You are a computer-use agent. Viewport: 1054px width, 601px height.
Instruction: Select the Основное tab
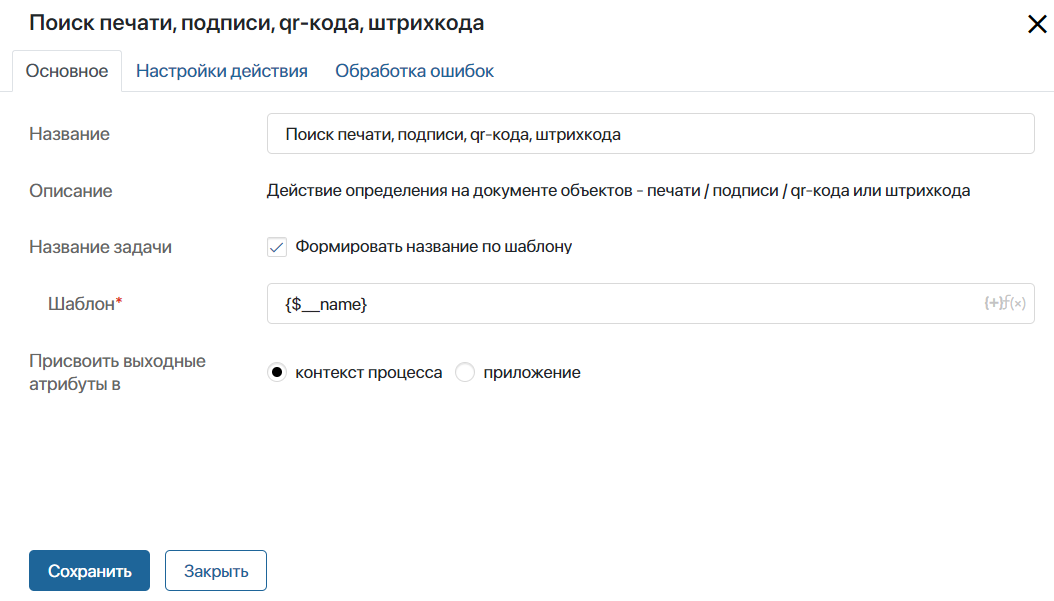point(66,71)
